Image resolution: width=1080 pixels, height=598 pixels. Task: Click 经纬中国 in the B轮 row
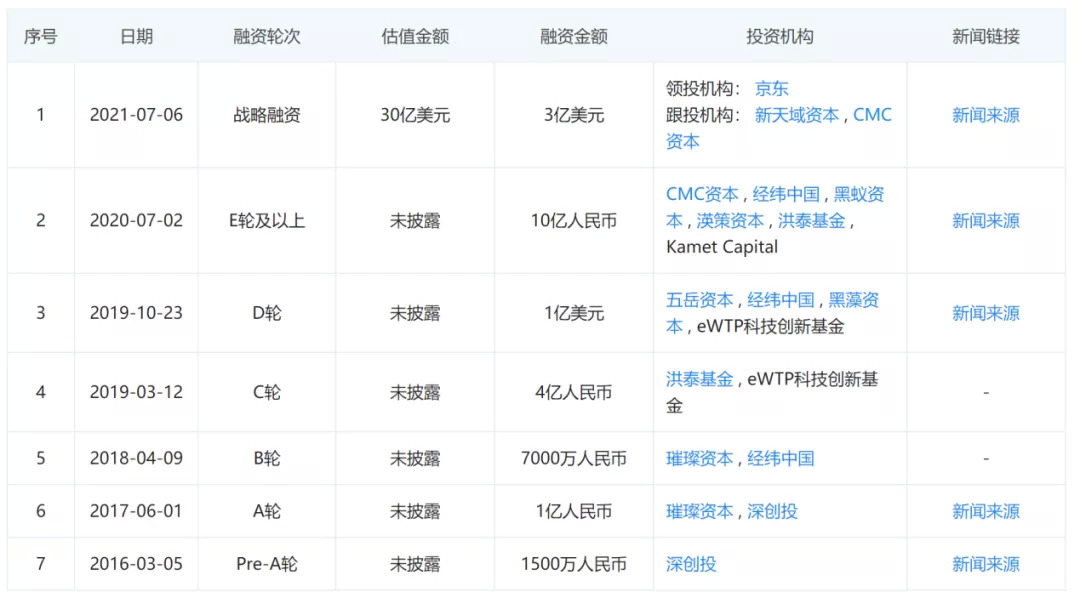[x=780, y=458]
